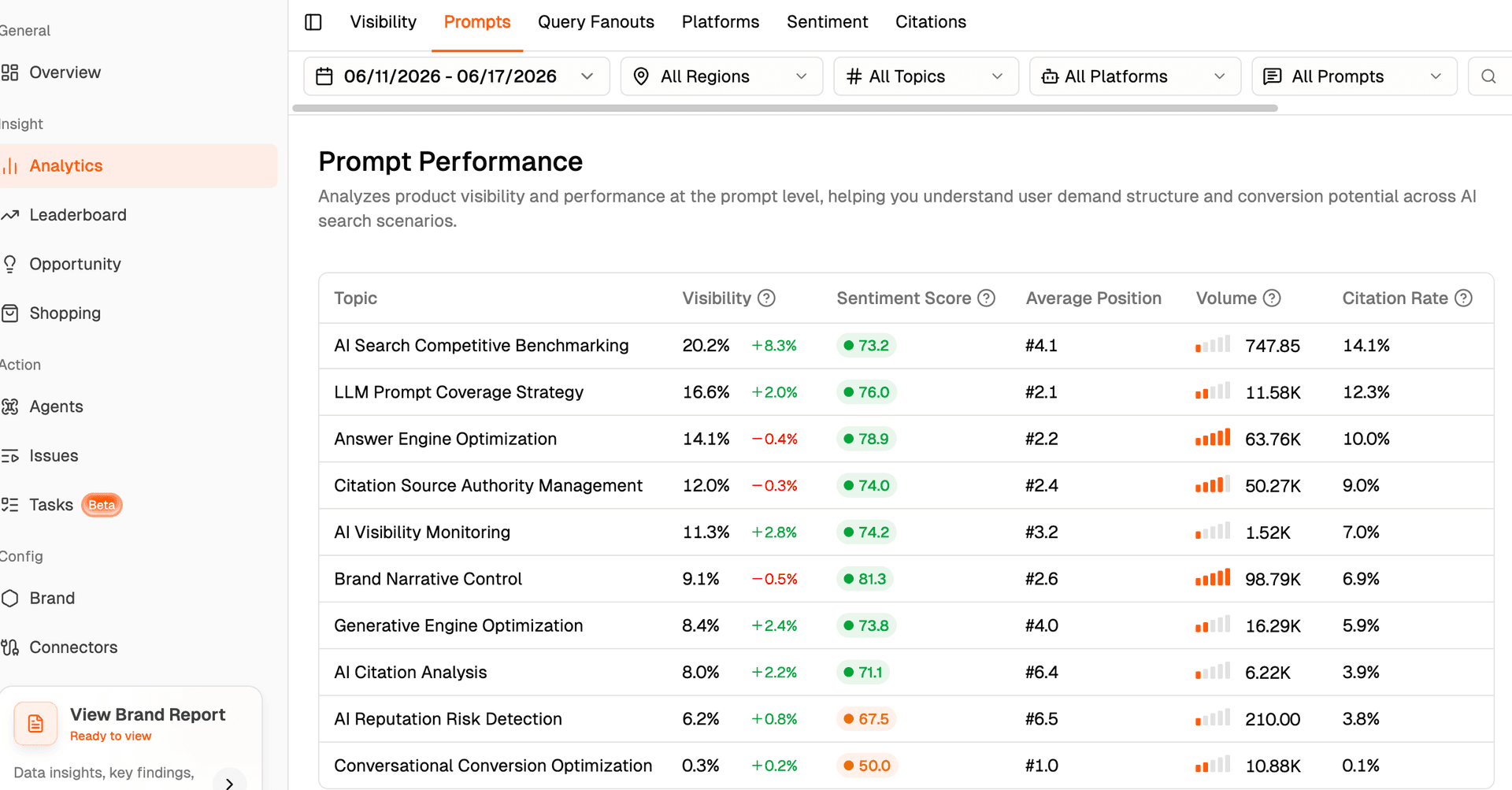Viewport: 1512px width, 790px height.
Task: Toggle the sidebar panel icon
Action: (x=313, y=22)
